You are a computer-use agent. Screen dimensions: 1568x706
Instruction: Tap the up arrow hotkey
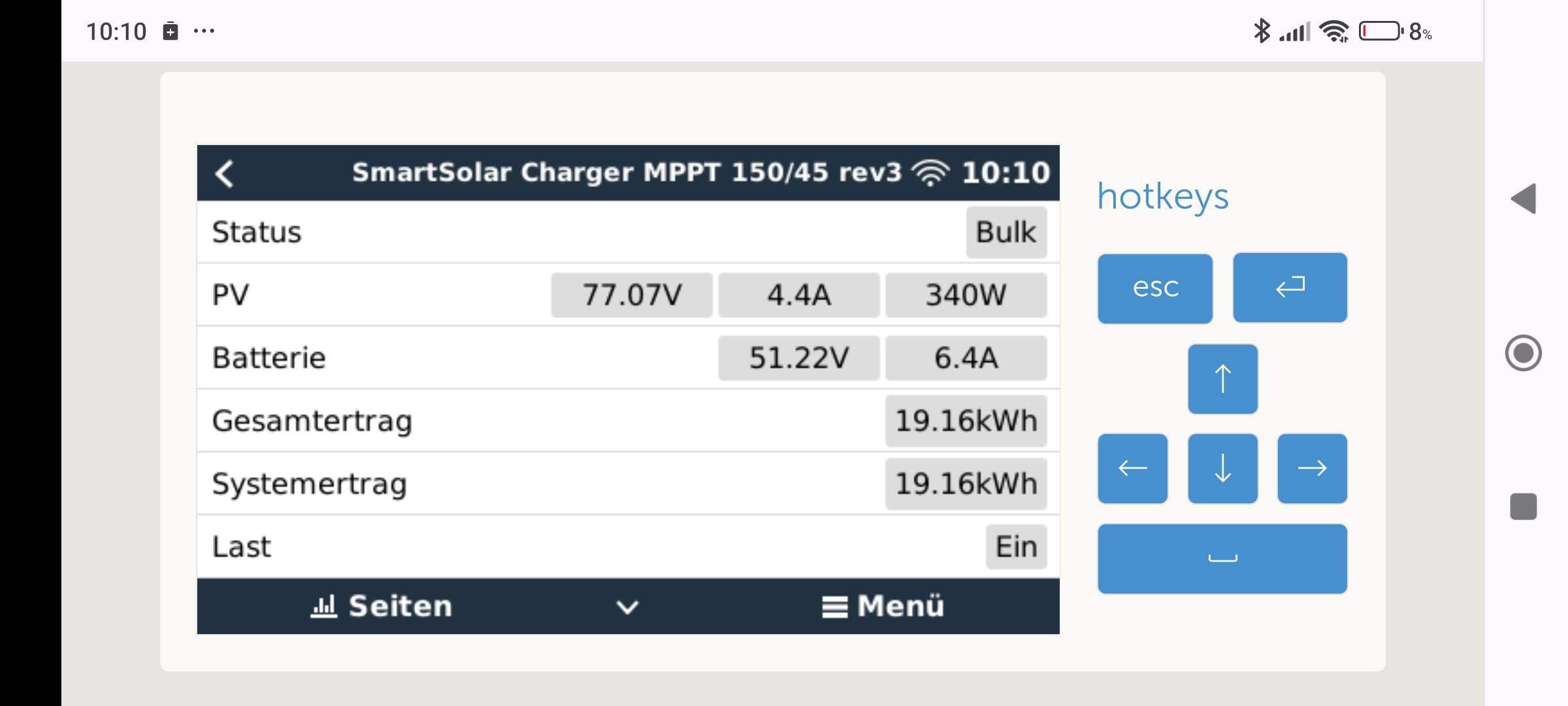[x=1222, y=379]
